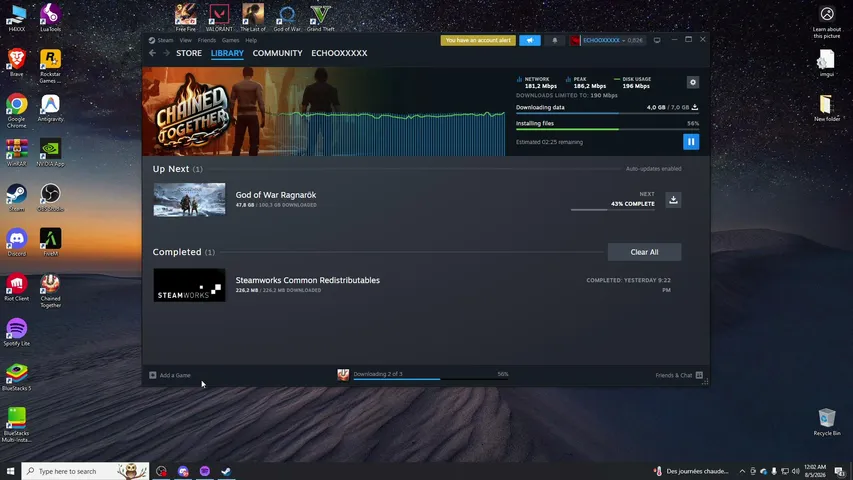Image resolution: width=853 pixels, height=480 pixels.
Task: Select the BlueStacks 5 desktop icon
Action: (16, 377)
